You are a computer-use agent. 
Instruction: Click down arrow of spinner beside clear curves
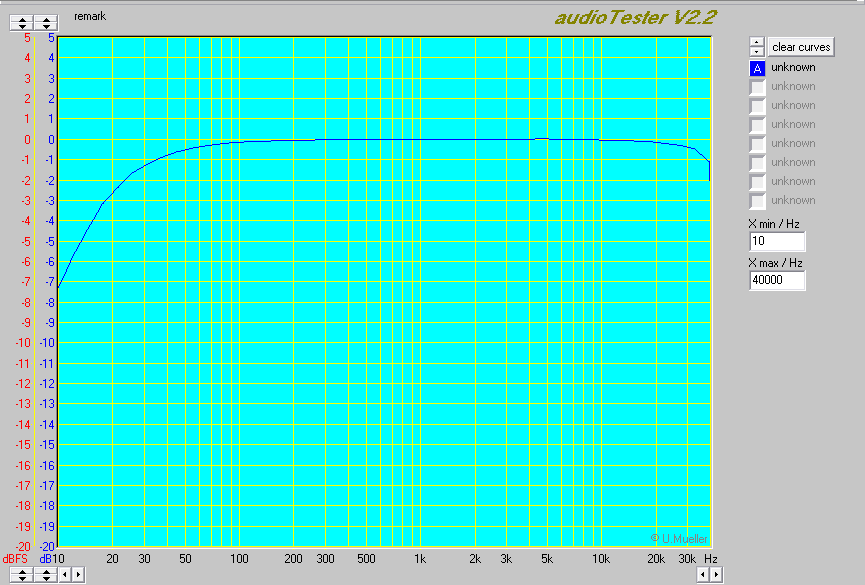click(x=757, y=51)
